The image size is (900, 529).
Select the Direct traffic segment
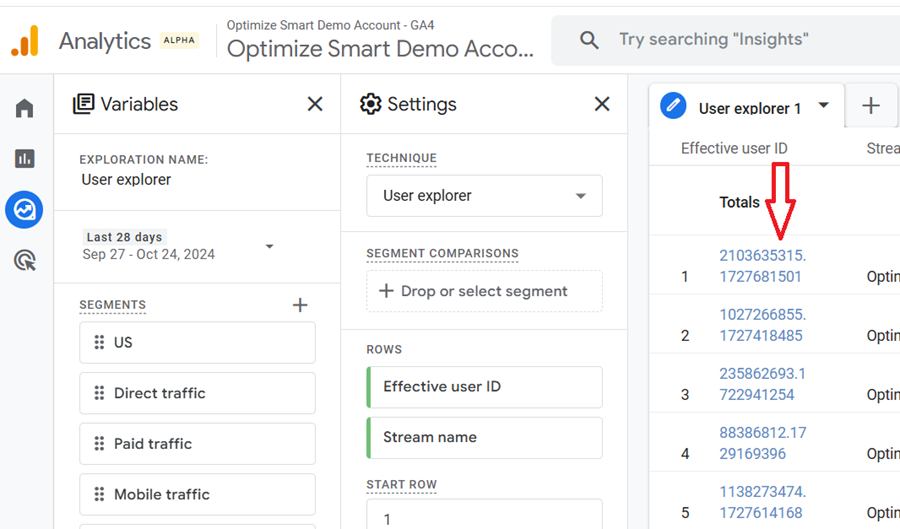point(197,393)
